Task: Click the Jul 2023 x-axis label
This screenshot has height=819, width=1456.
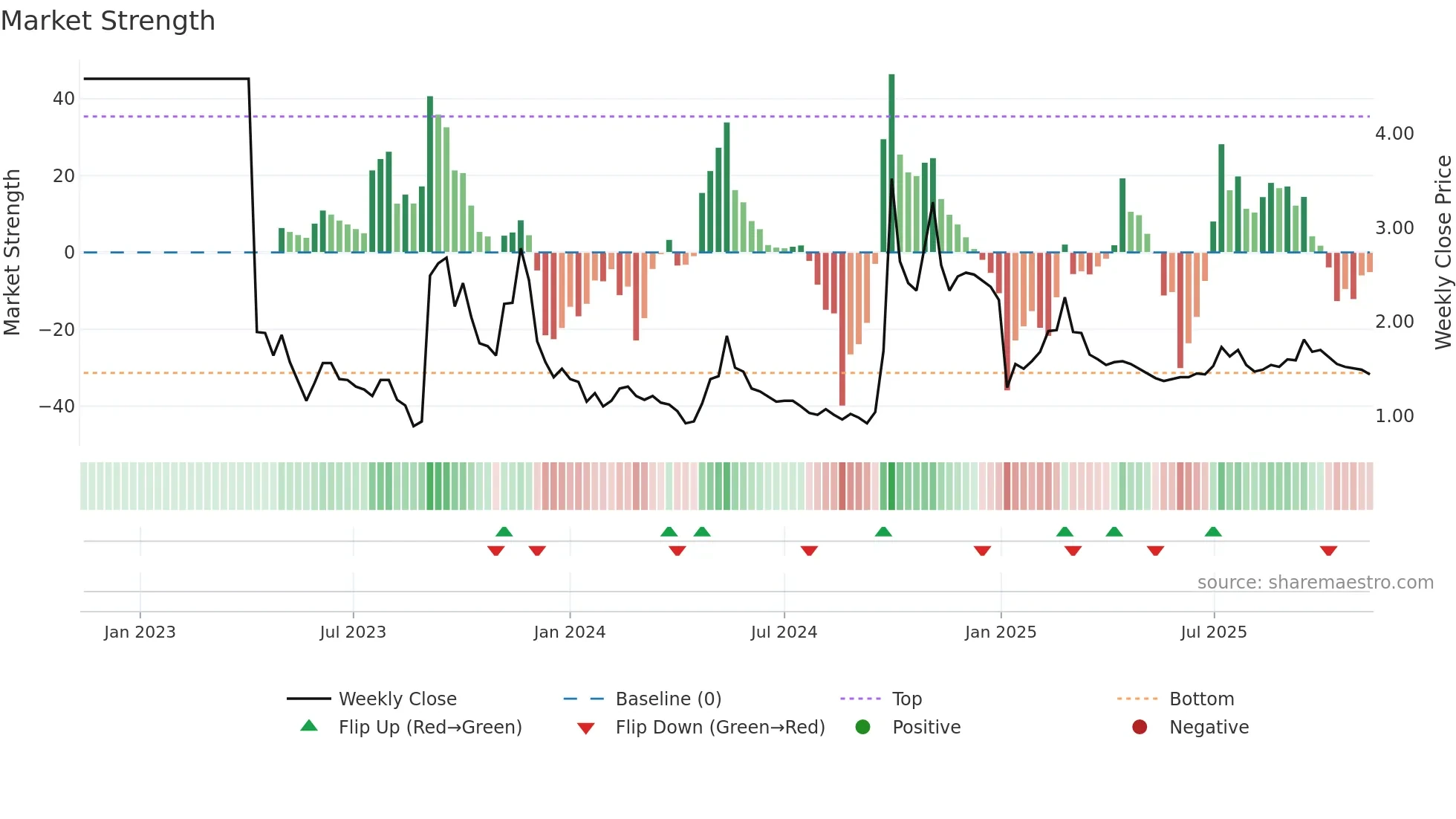Action: 353,632
